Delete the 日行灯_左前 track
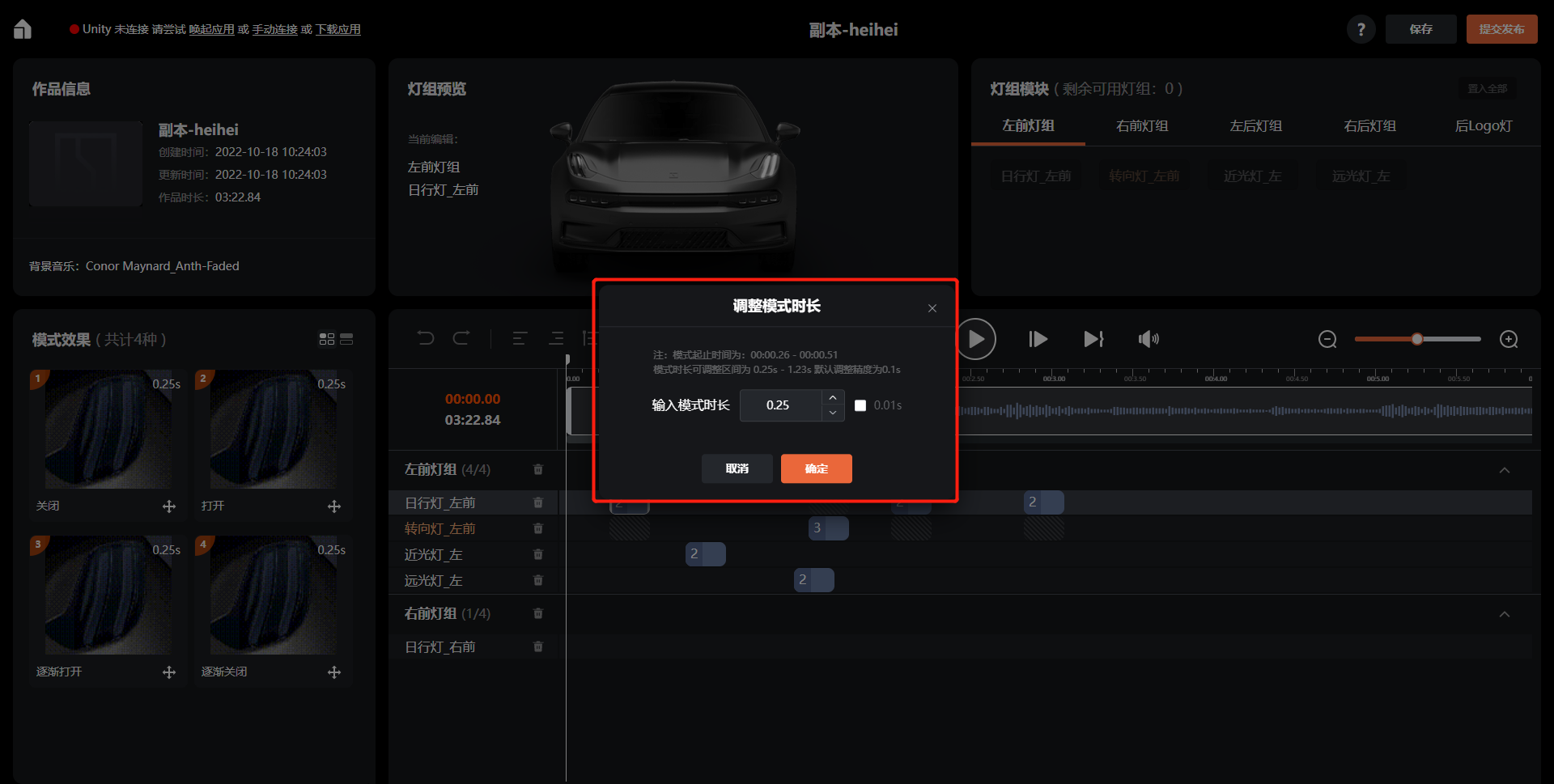Image resolution: width=1554 pixels, height=784 pixels. [x=538, y=502]
